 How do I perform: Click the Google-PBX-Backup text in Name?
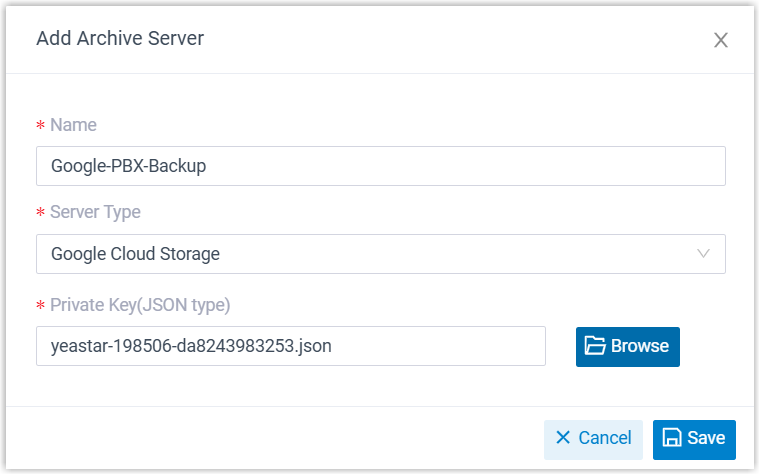tap(128, 166)
